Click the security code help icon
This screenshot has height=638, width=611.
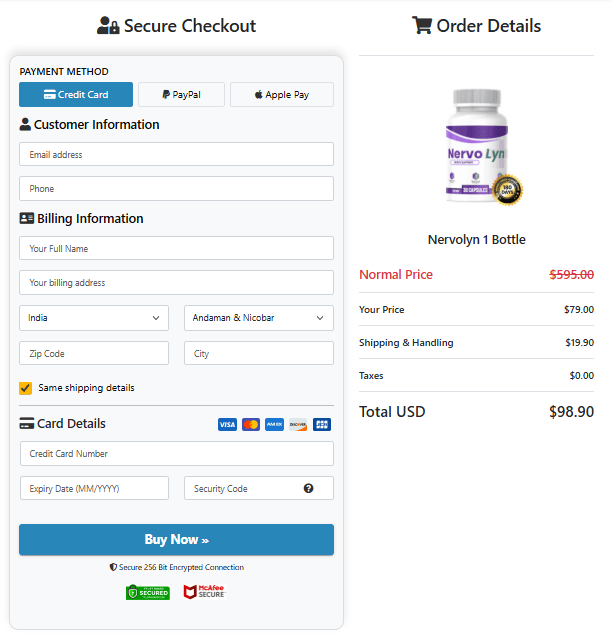click(x=309, y=489)
